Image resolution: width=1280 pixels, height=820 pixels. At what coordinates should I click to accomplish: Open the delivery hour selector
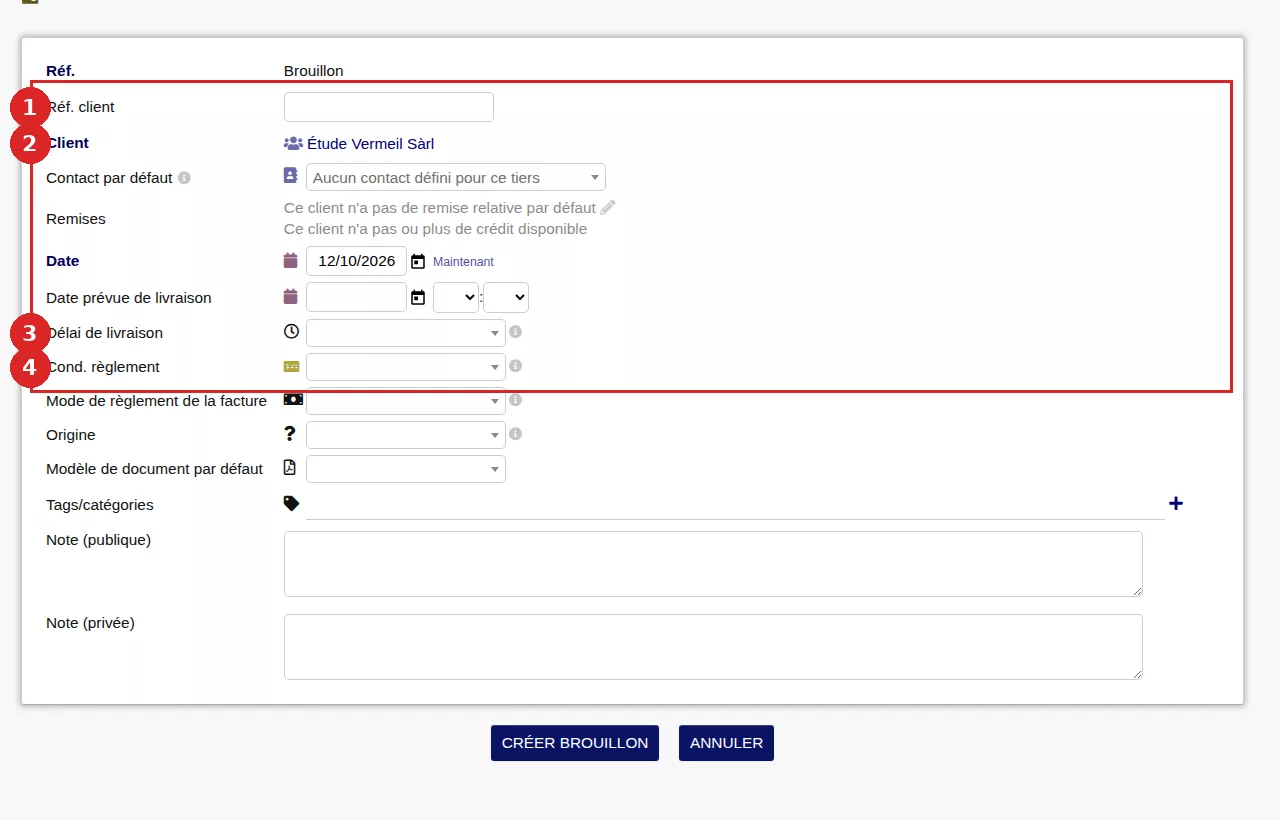[456, 297]
